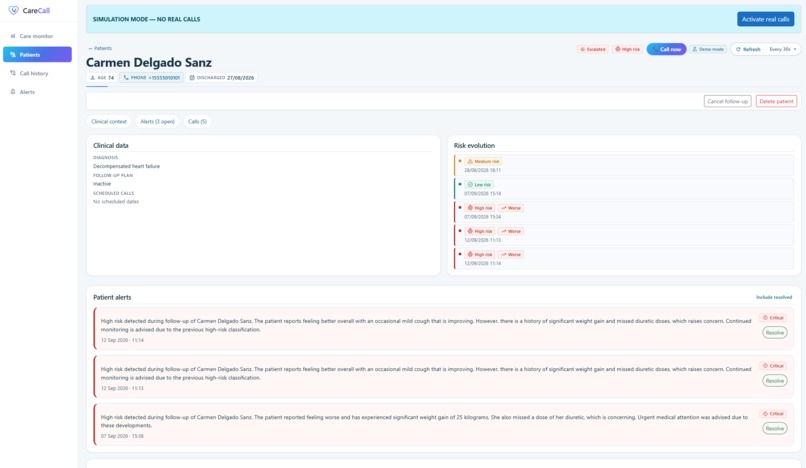Select Patients in the sidebar
The width and height of the screenshot is (806, 468).
tap(37, 55)
